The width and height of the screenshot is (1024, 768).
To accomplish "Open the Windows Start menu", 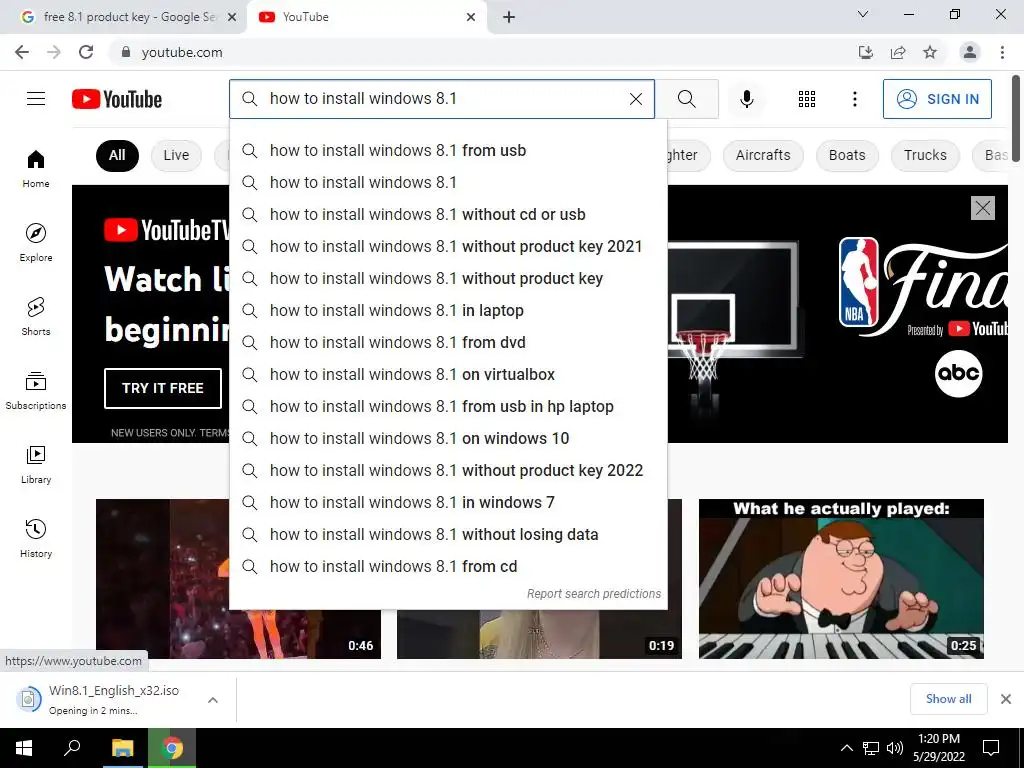I will [24, 748].
